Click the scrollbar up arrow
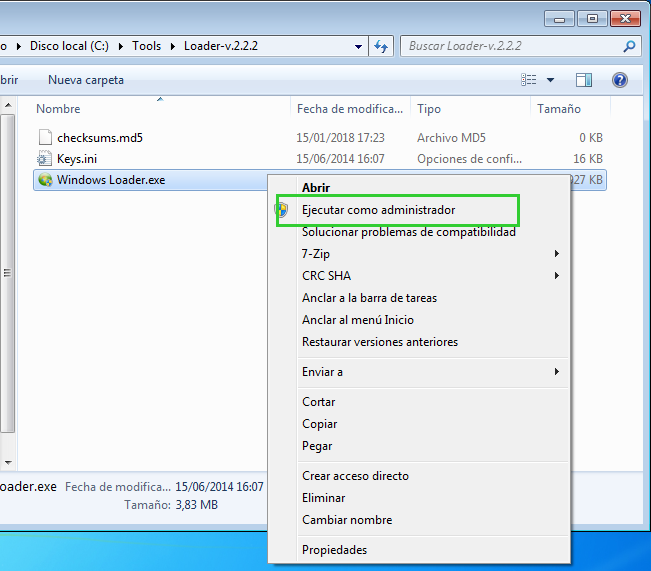Screen dimensions: 651x571 pos(8,105)
